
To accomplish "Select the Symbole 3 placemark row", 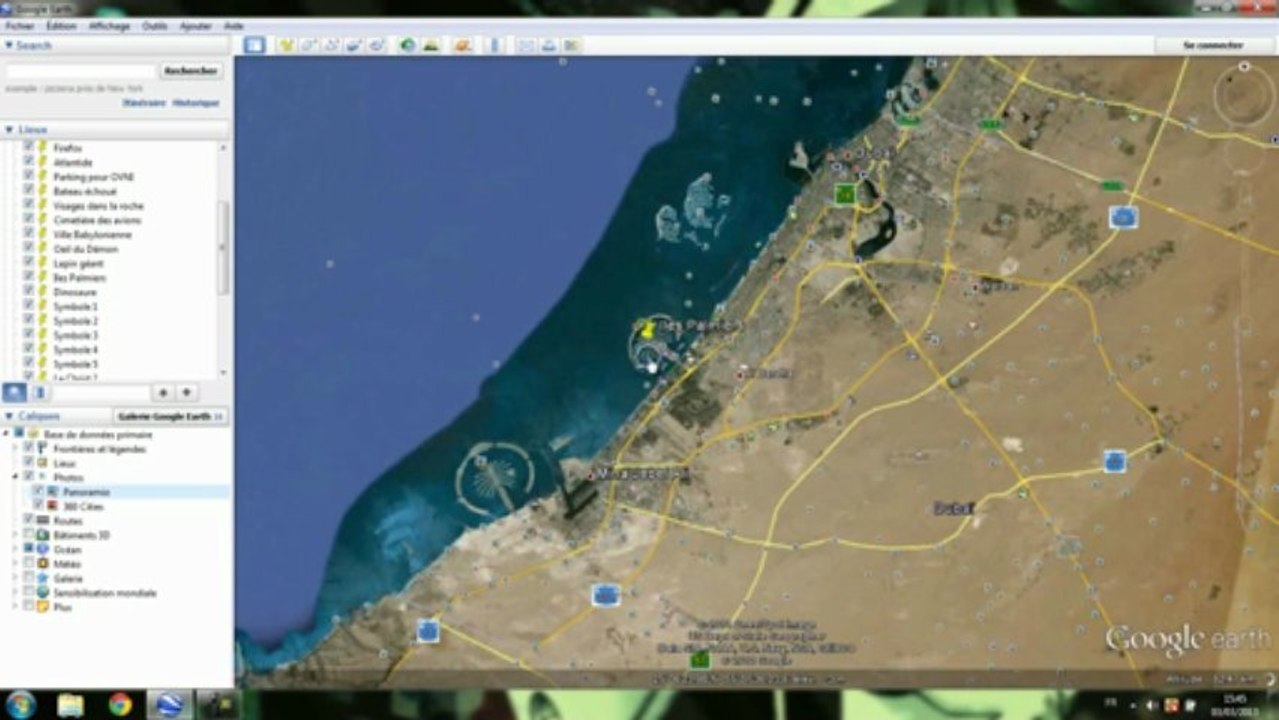I will (x=75, y=335).
